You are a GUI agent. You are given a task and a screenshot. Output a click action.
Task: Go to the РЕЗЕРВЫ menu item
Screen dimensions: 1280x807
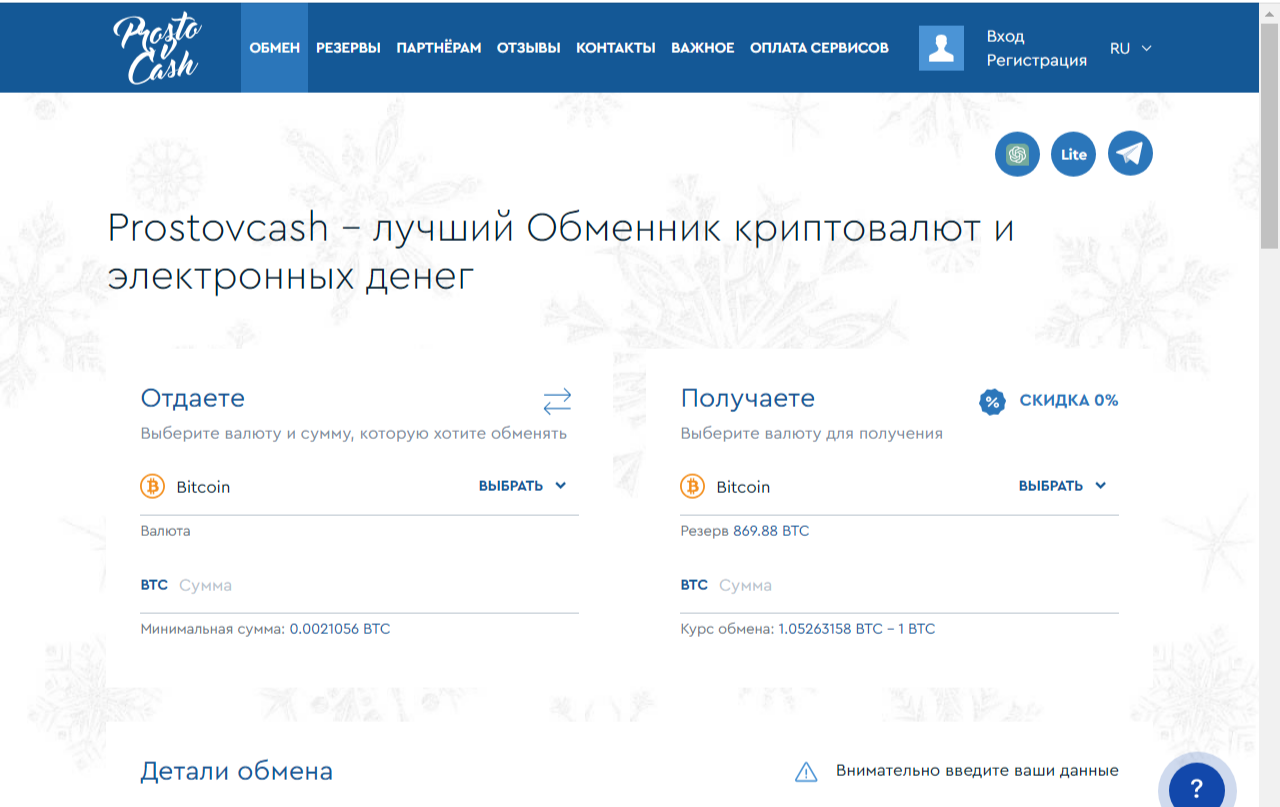pos(348,48)
